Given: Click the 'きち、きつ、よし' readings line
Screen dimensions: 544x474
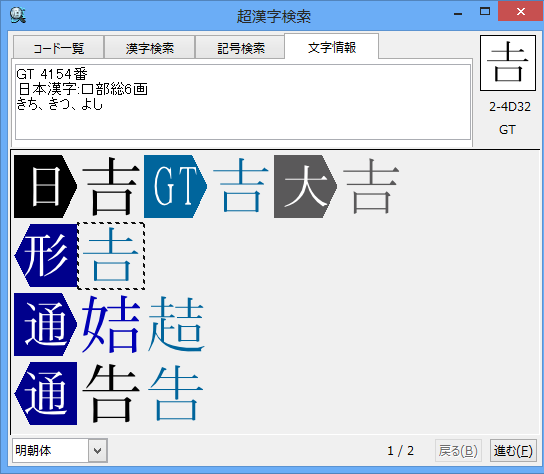Looking at the screenshot, I should (x=60, y=104).
